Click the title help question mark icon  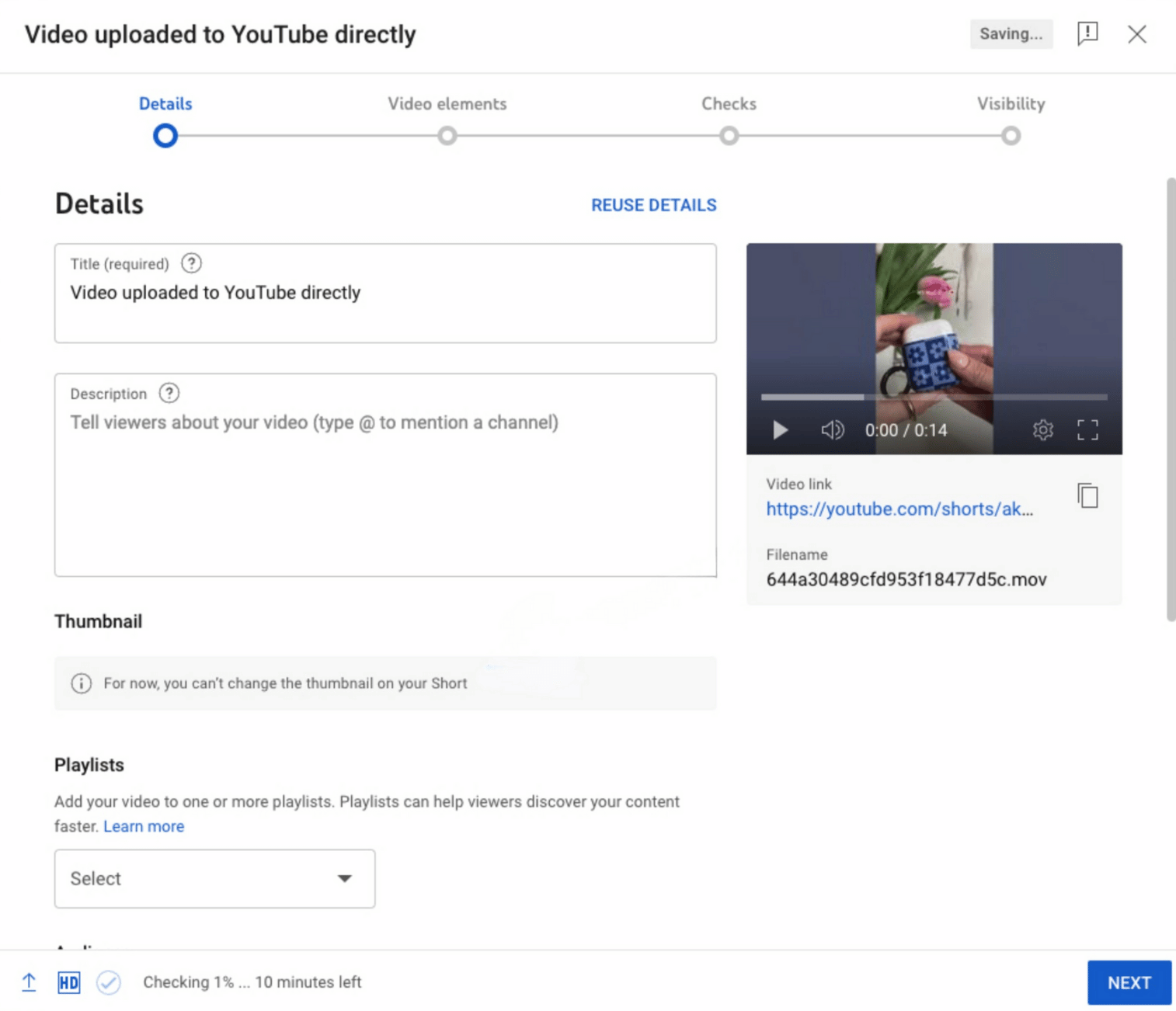[191, 264]
